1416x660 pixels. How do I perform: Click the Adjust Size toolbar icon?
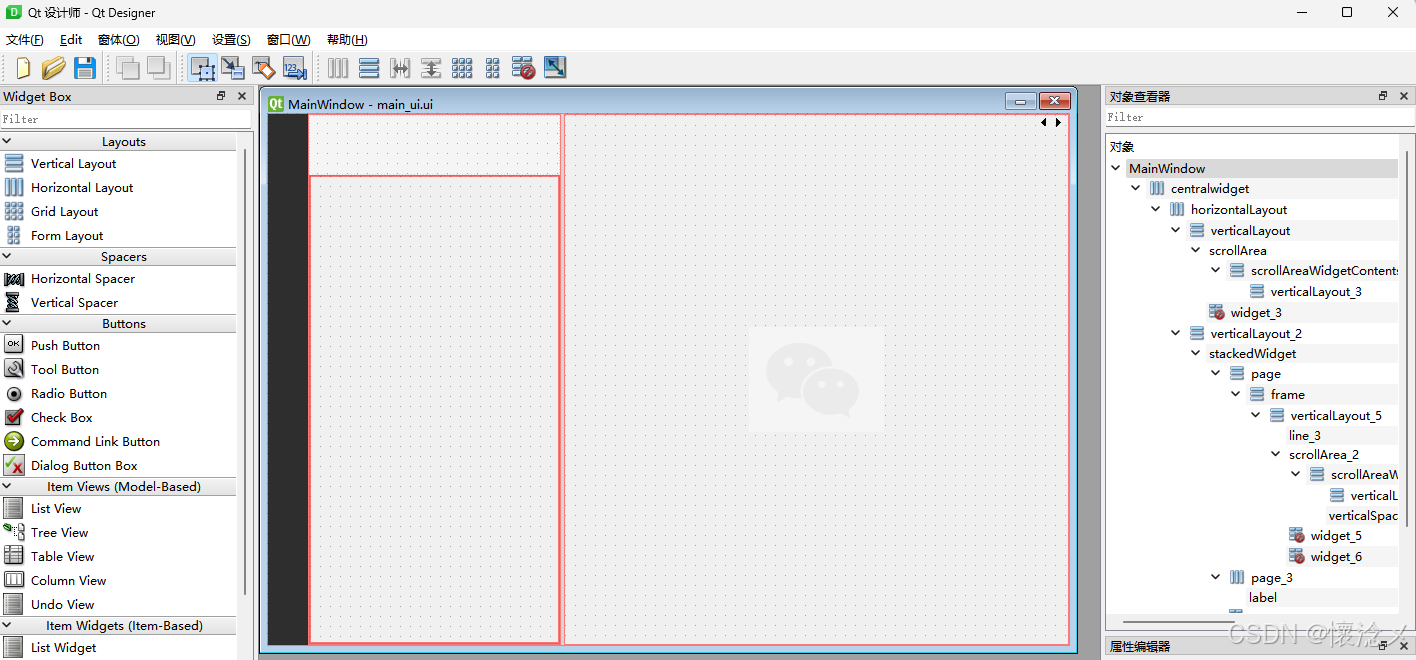click(x=554, y=68)
